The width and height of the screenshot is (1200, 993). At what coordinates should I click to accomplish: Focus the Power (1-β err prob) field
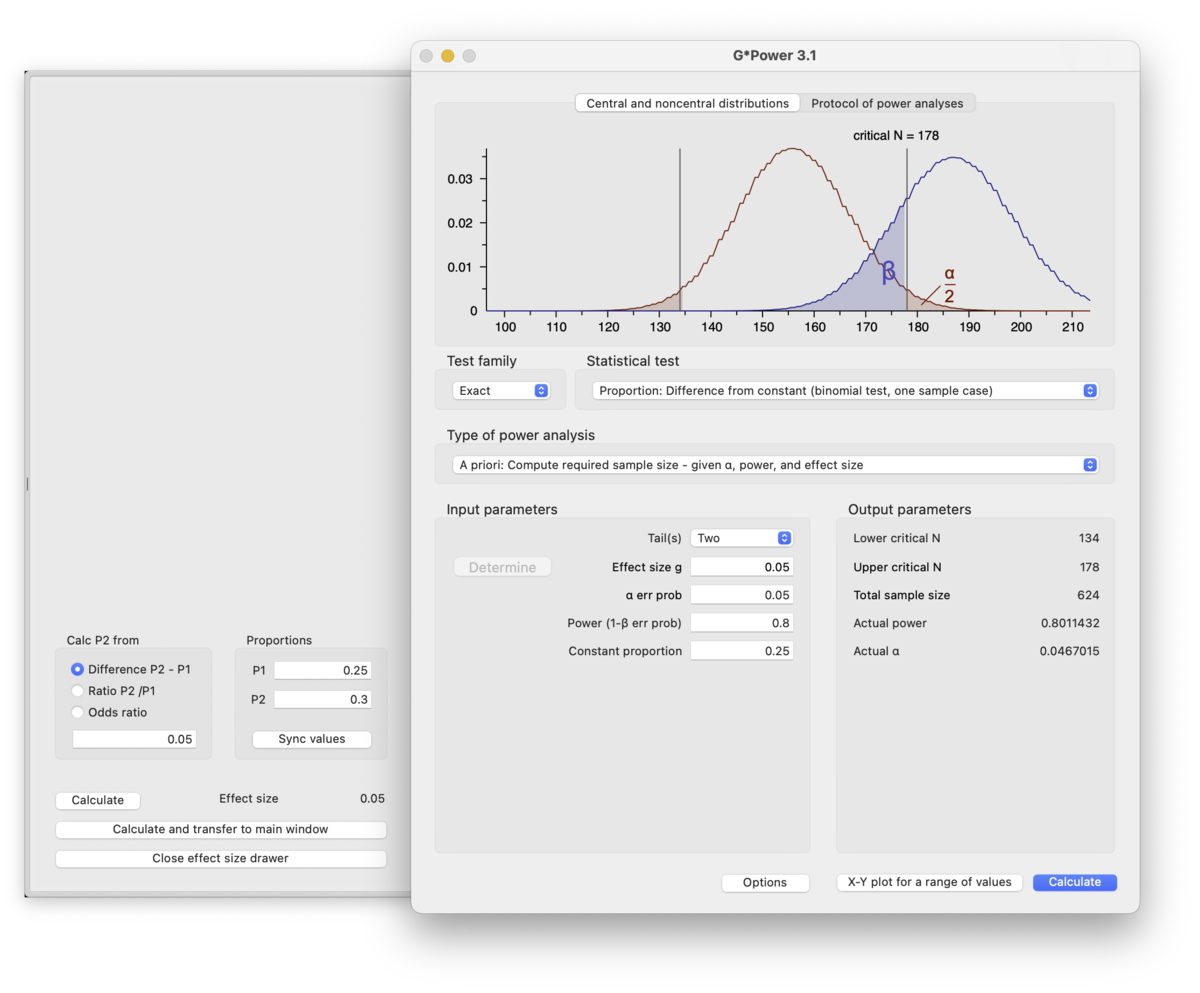pyautogui.click(x=742, y=623)
